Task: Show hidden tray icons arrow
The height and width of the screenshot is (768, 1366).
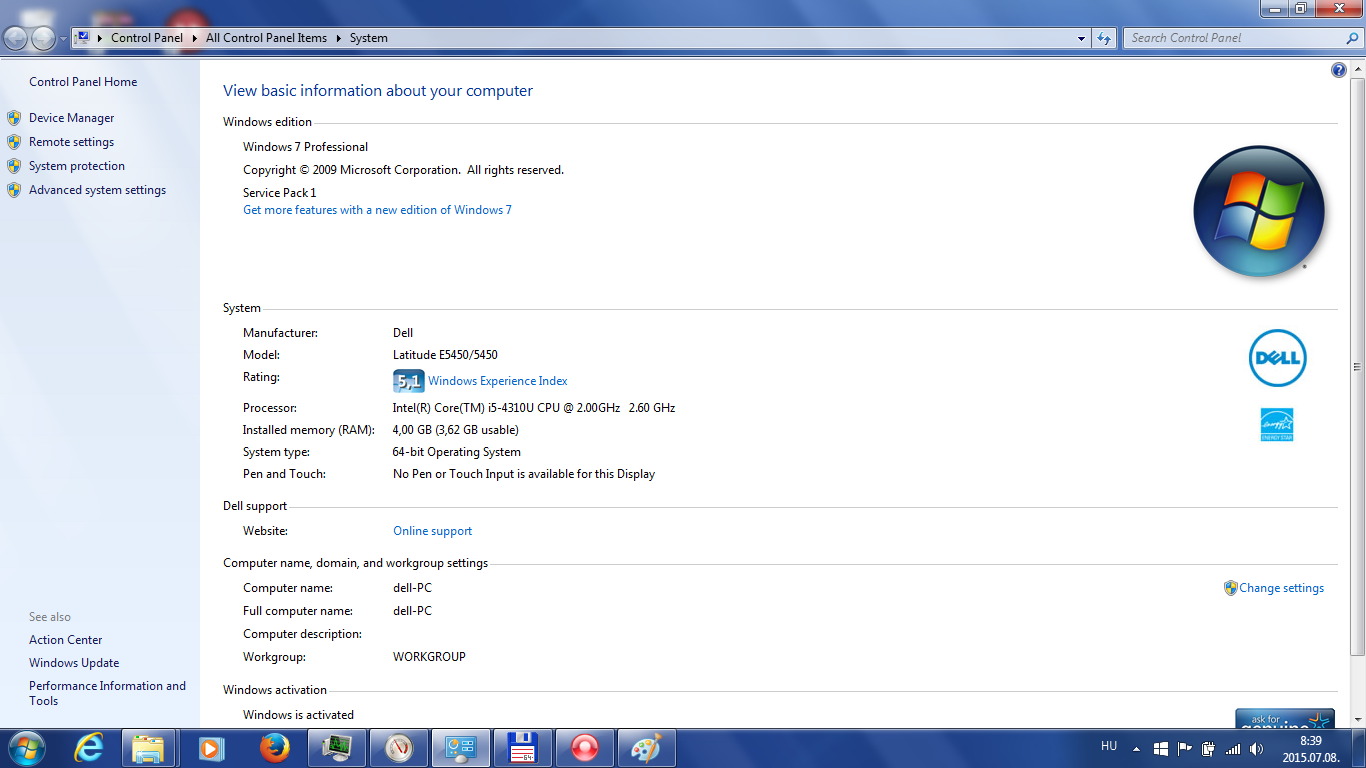Action: click(1136, 748)
